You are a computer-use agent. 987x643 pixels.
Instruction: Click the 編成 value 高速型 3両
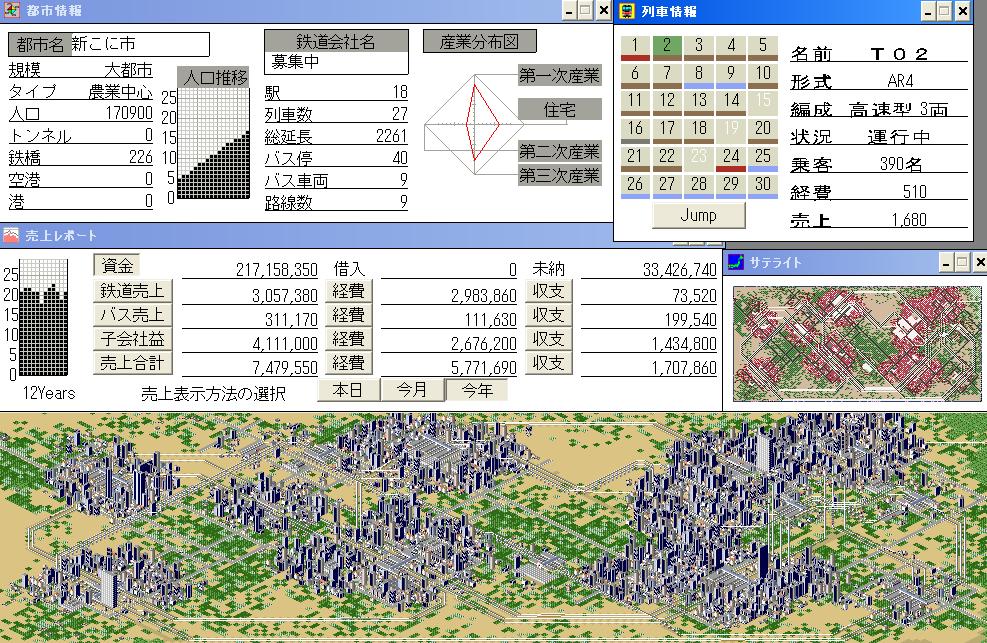(898, 109)
